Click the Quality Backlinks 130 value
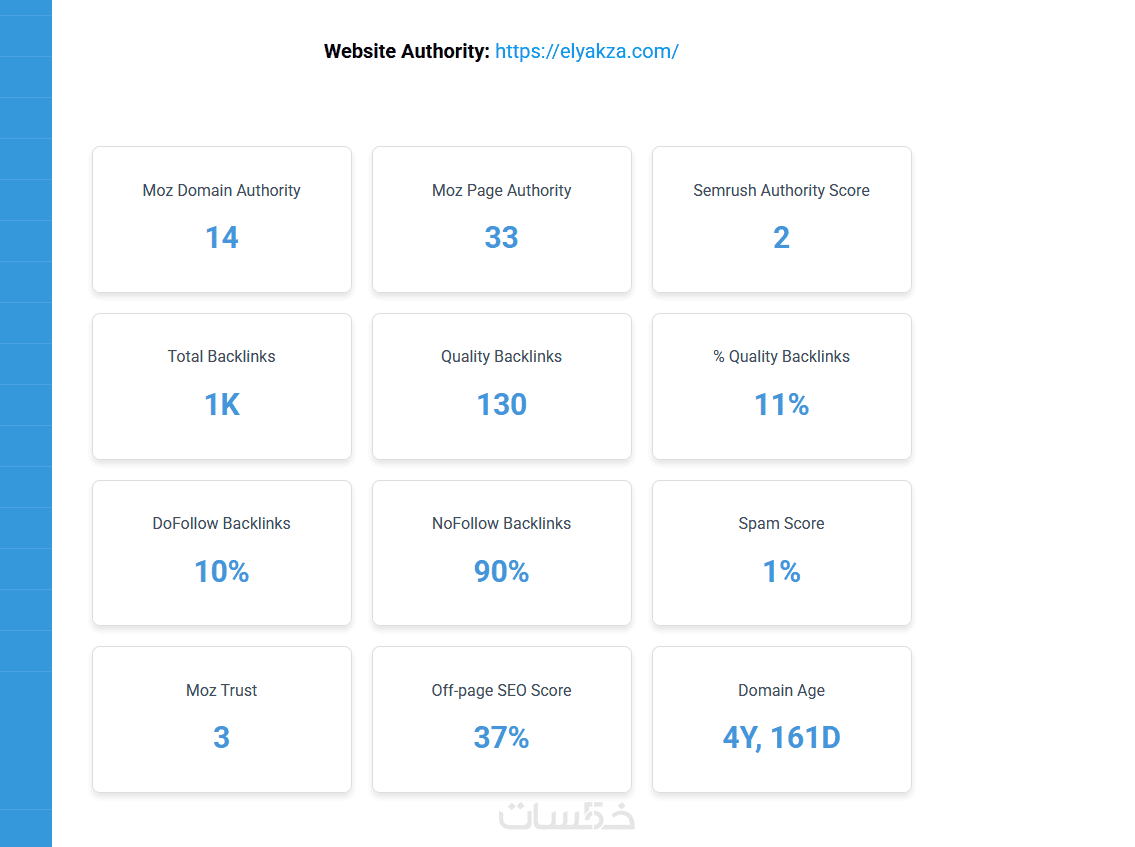Screen dimensions: 1135x847 click(x=501, y=405)
